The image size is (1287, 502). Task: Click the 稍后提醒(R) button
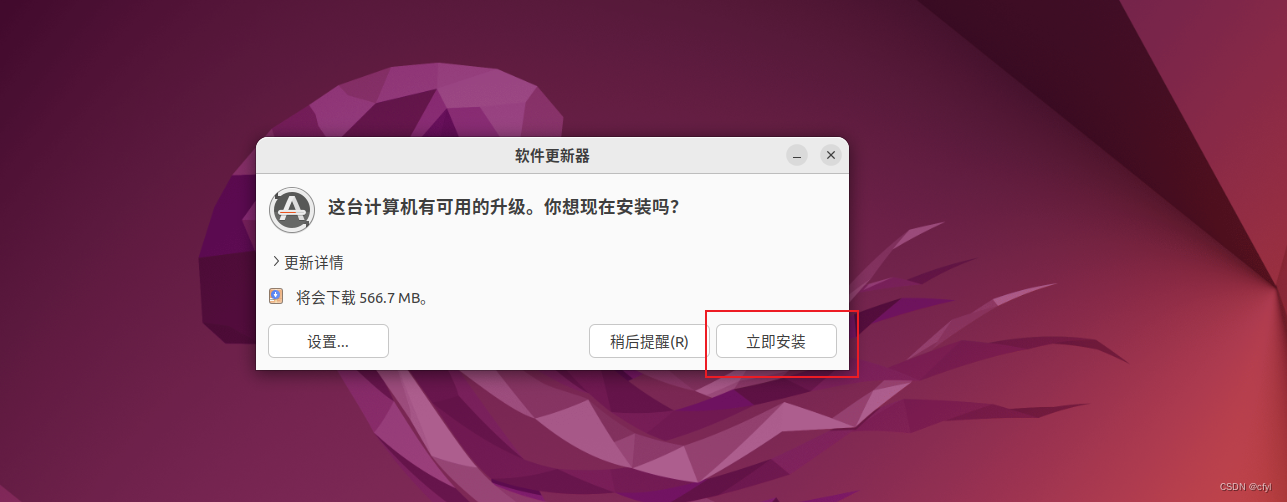coord(649,341)
